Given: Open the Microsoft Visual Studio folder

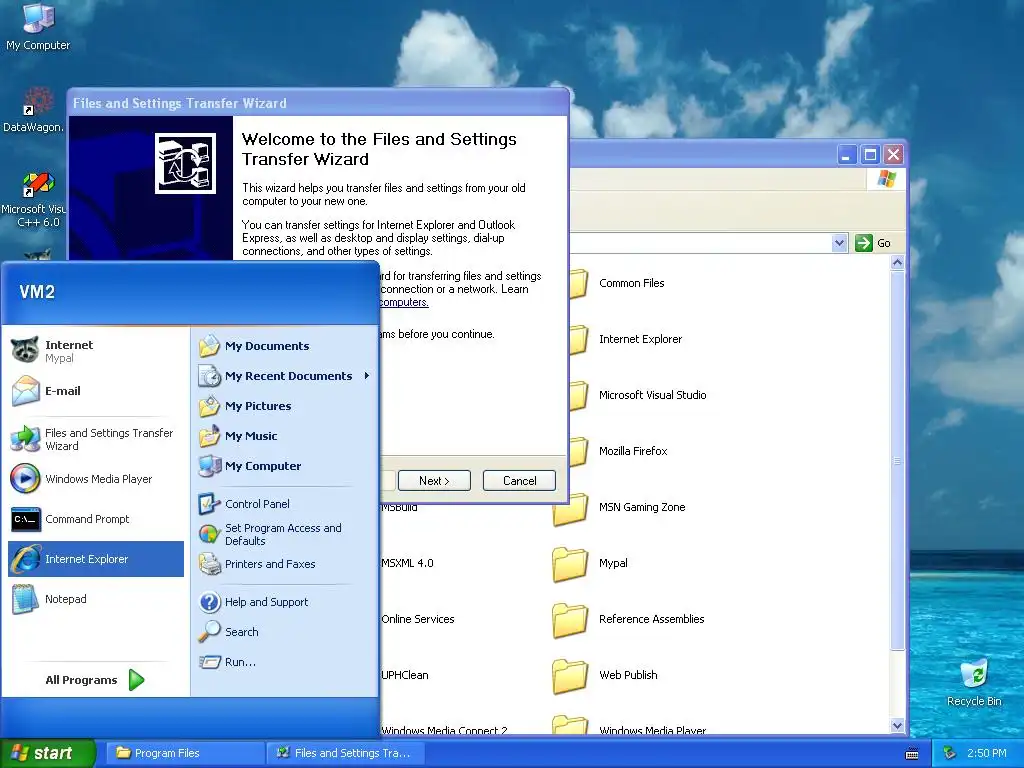Looking at the screenshot, I should coord(639,395).
